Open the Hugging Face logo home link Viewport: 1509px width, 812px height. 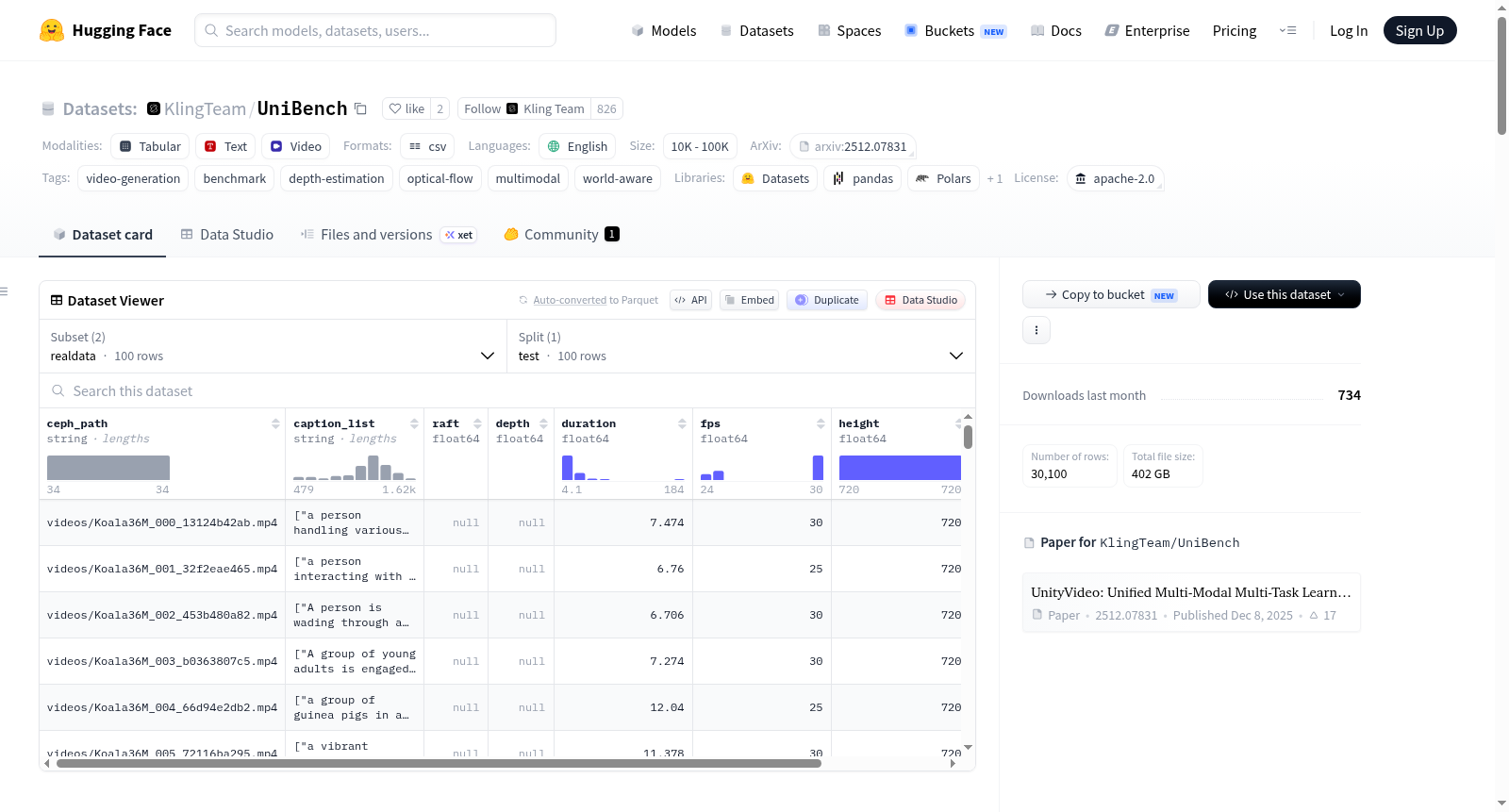[x=106, y=30]
